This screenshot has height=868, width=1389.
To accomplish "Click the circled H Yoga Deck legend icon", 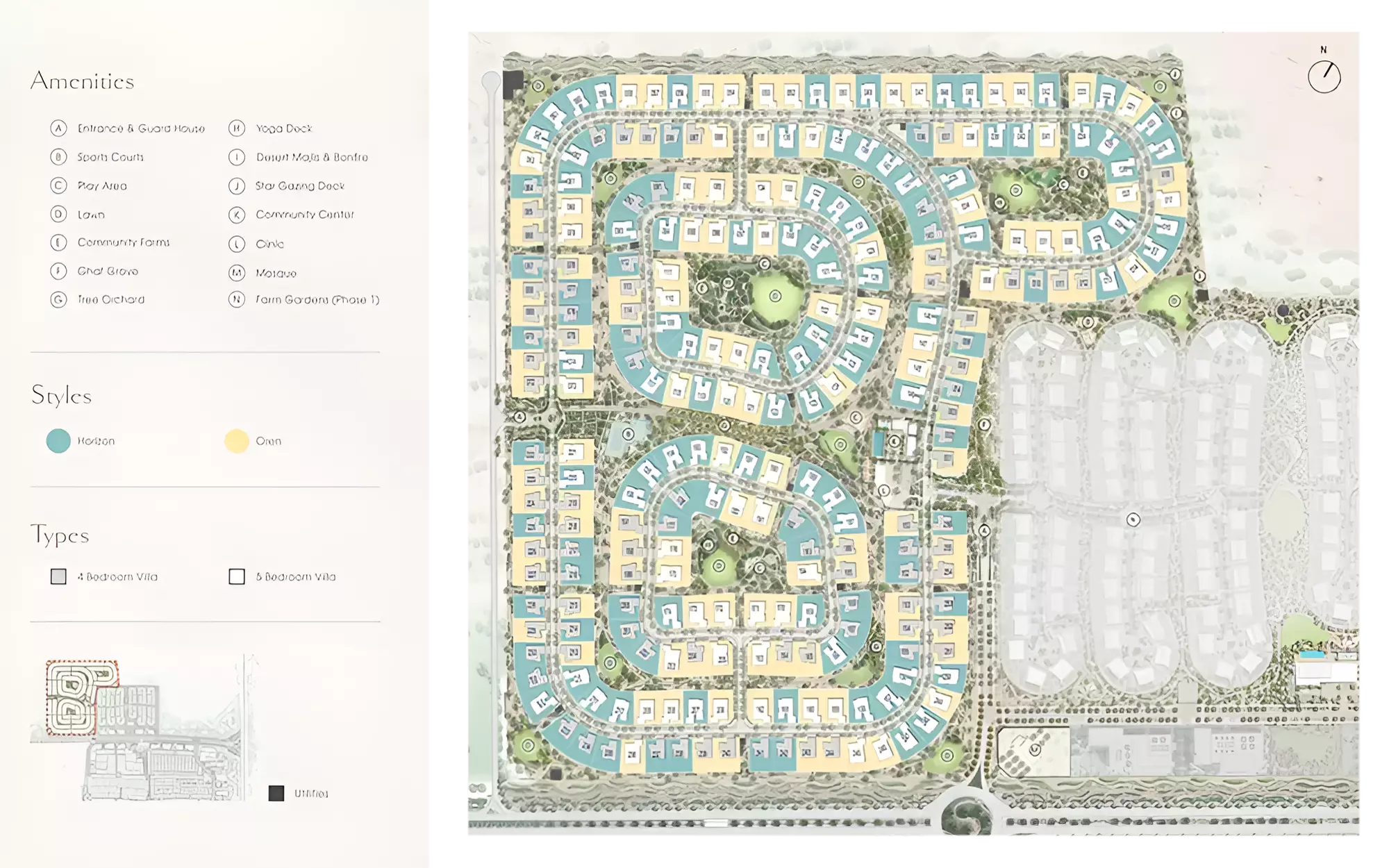I will point(237,128).
